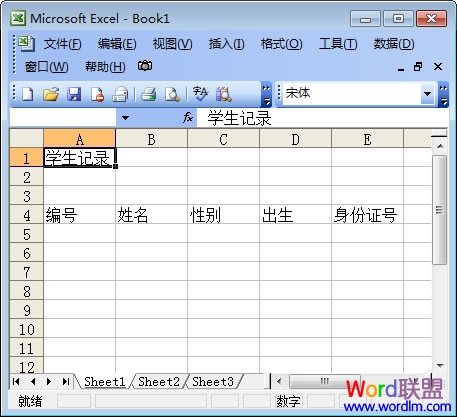Image resolution: width=457 pixels, height=417 pixels.
Task: Click the New workbook icon
Action: click(27, 94)
